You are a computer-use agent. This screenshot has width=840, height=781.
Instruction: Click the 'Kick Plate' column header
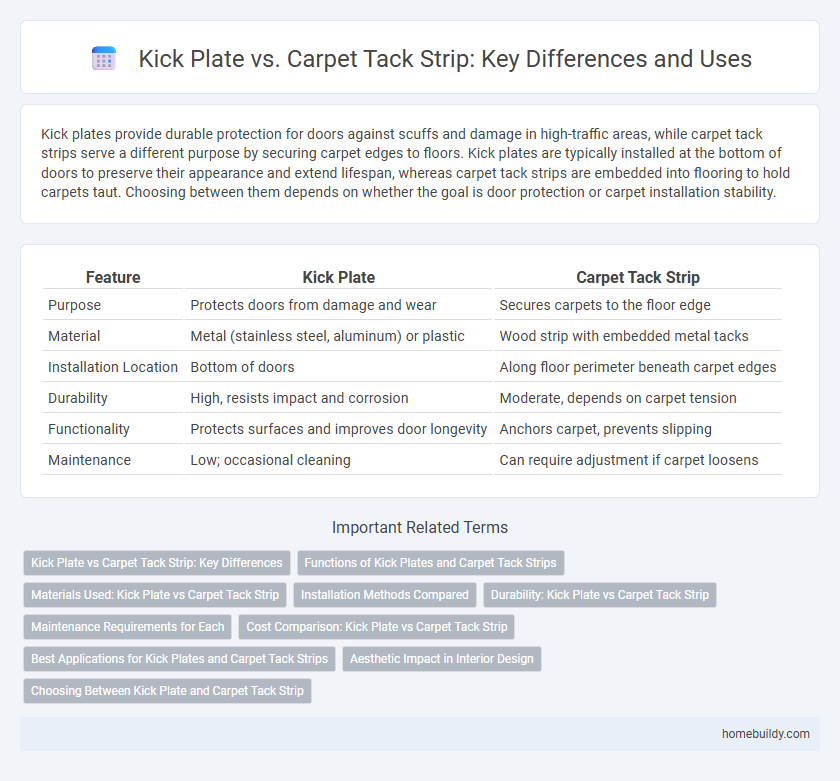coord(338,277)
